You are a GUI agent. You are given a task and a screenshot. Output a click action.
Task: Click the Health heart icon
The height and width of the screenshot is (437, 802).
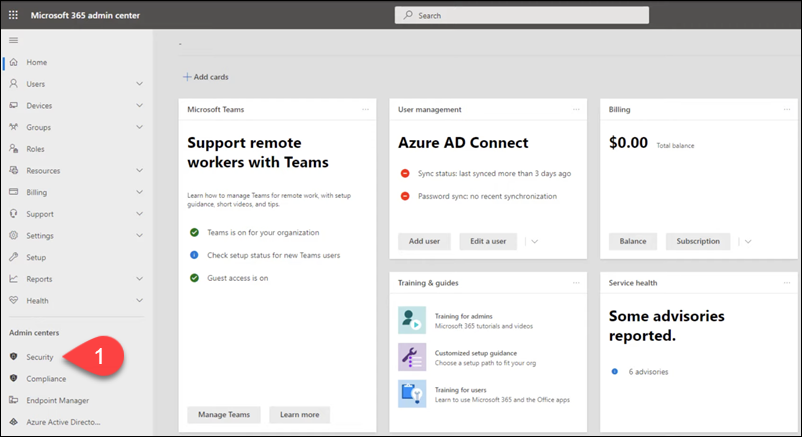coord(14,300)
